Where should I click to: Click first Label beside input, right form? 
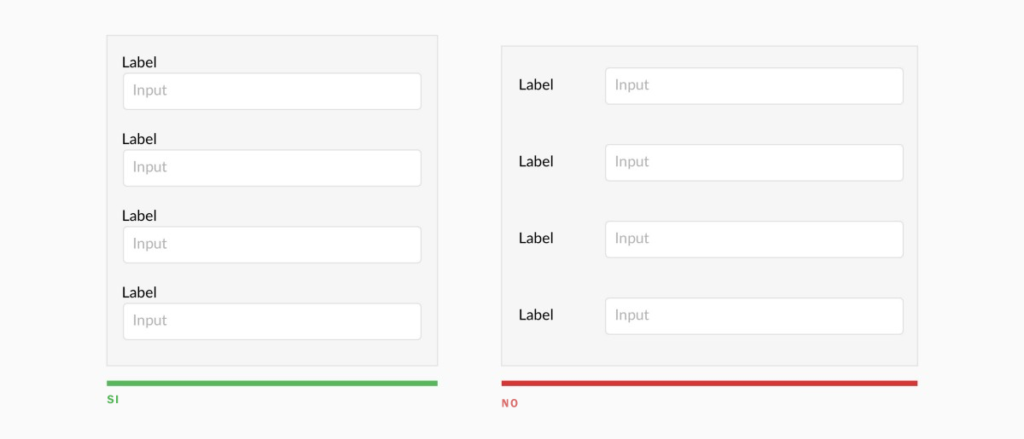[536, 85]
